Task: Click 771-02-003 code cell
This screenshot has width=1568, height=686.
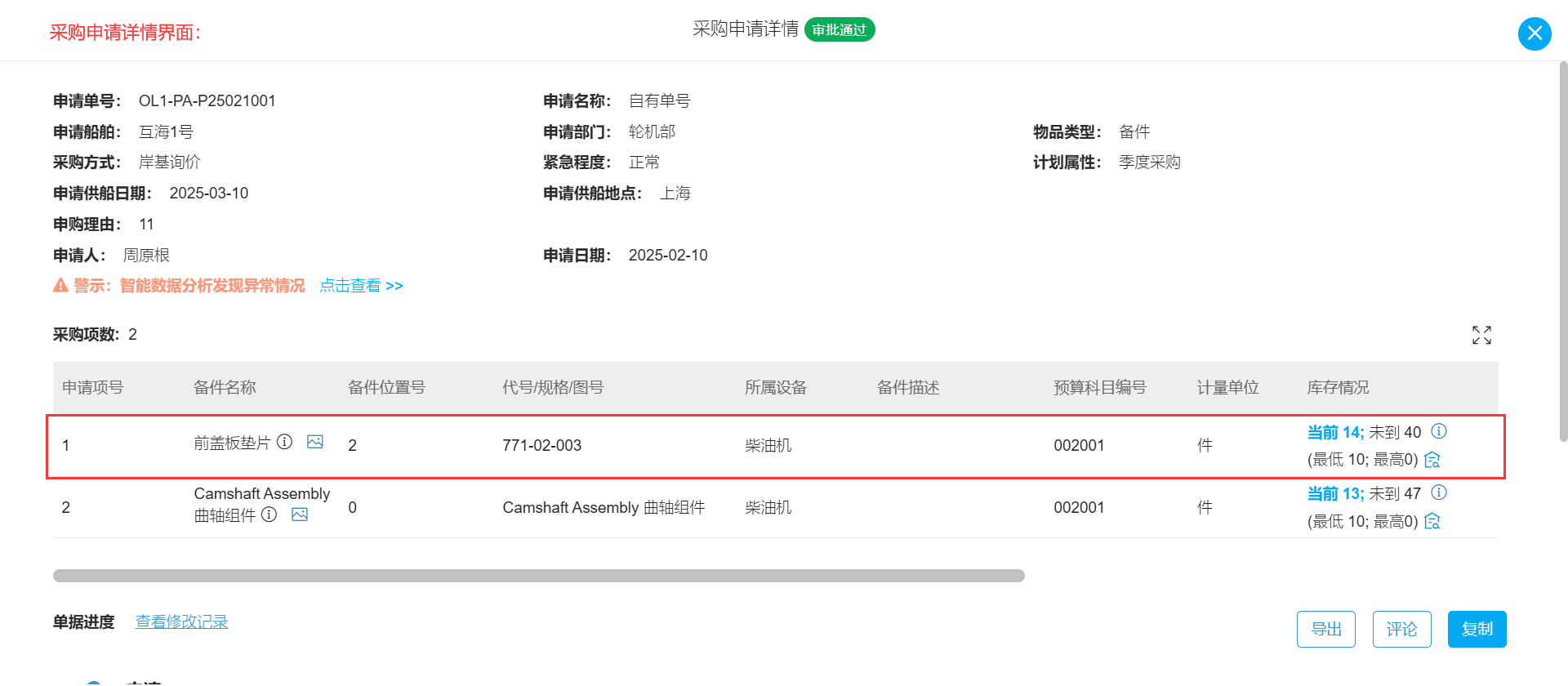Action: point(542,445)
